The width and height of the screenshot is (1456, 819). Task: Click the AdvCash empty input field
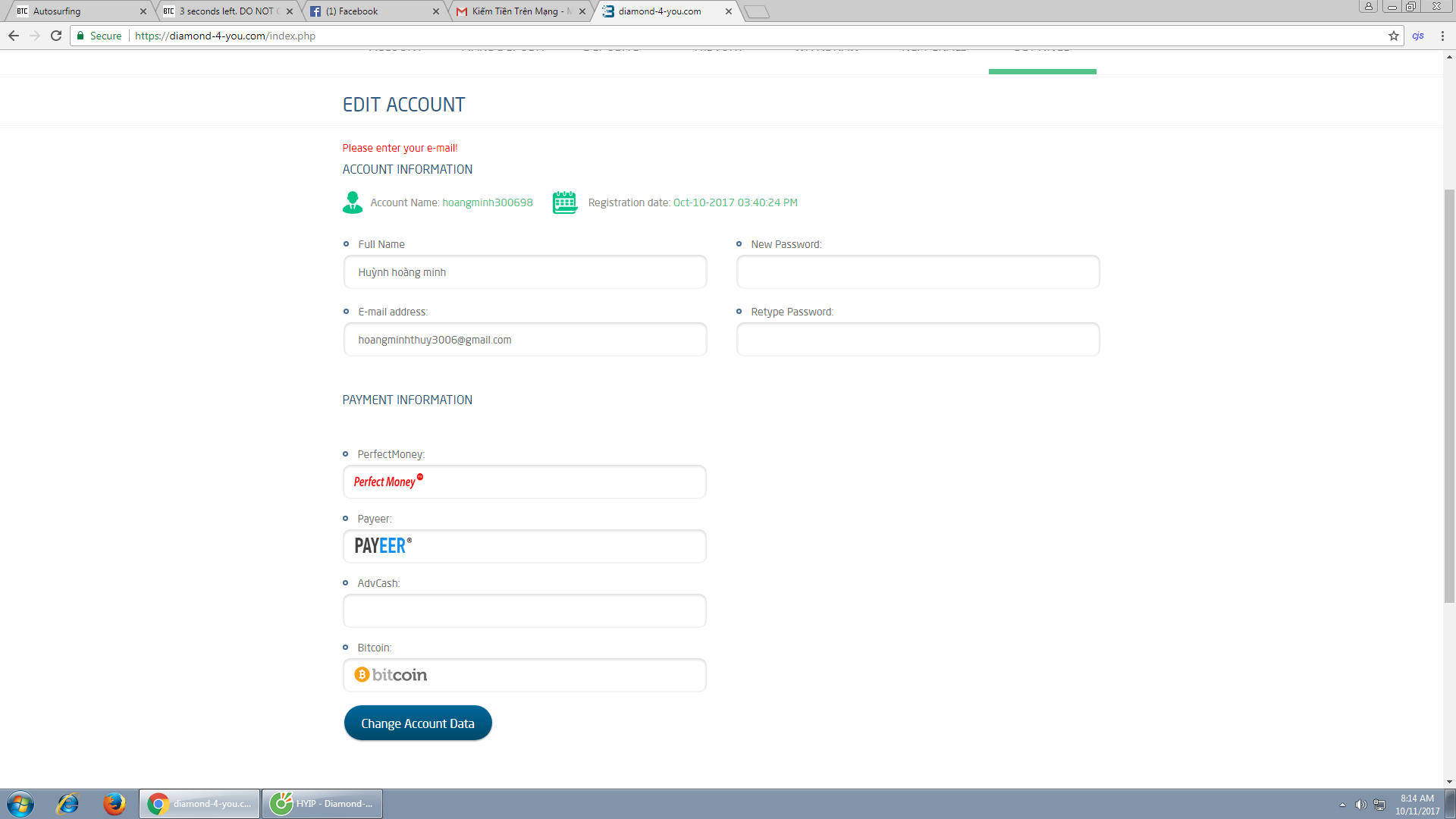tap(525, 611)
